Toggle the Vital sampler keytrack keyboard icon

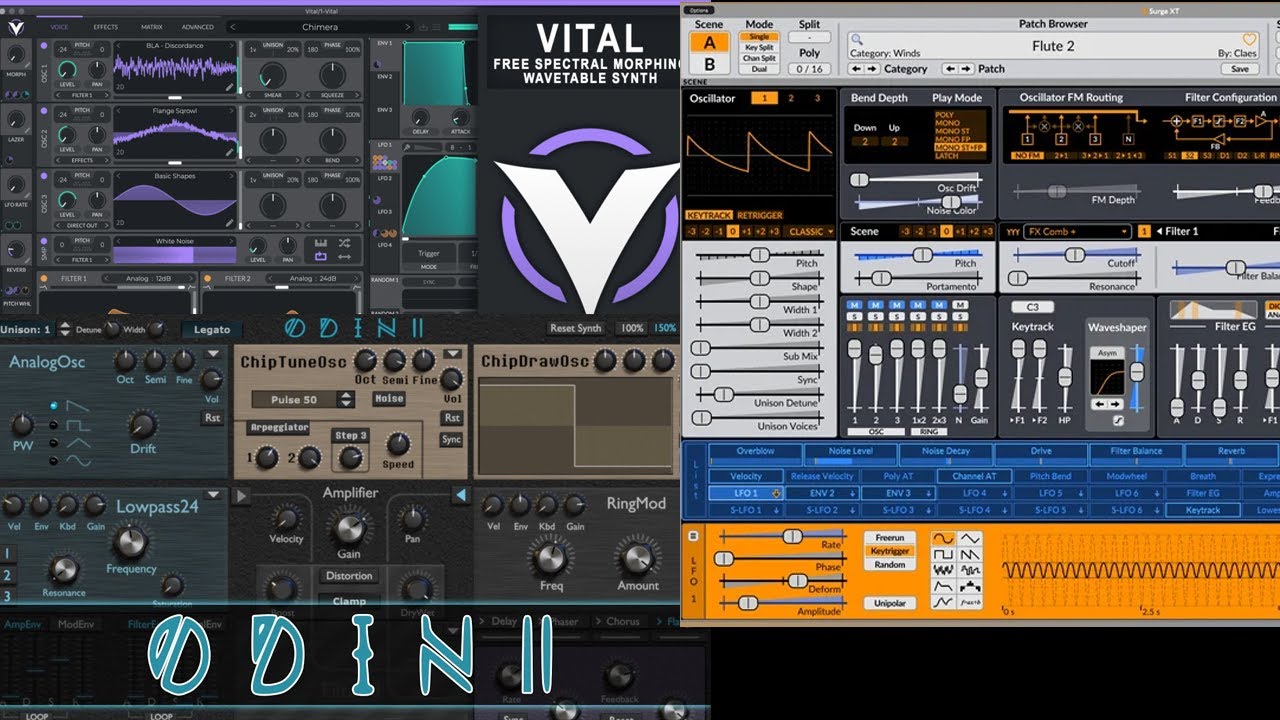pyautogui.click(x=320, y=243)
